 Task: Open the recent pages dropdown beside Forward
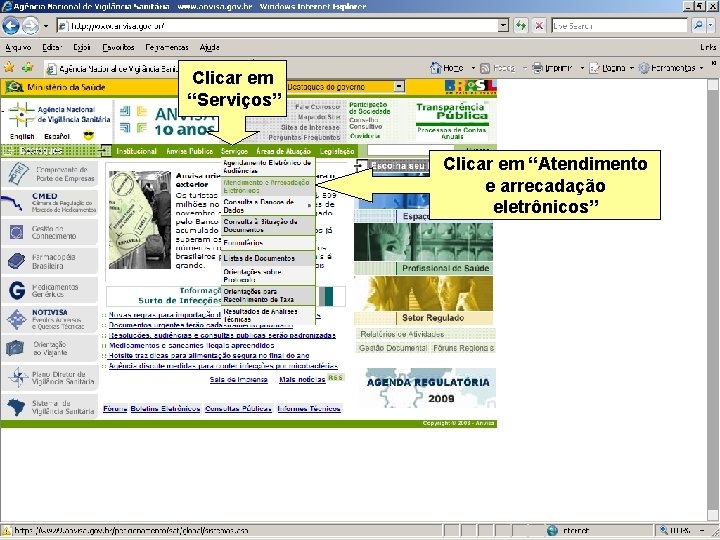click(45, 26)
